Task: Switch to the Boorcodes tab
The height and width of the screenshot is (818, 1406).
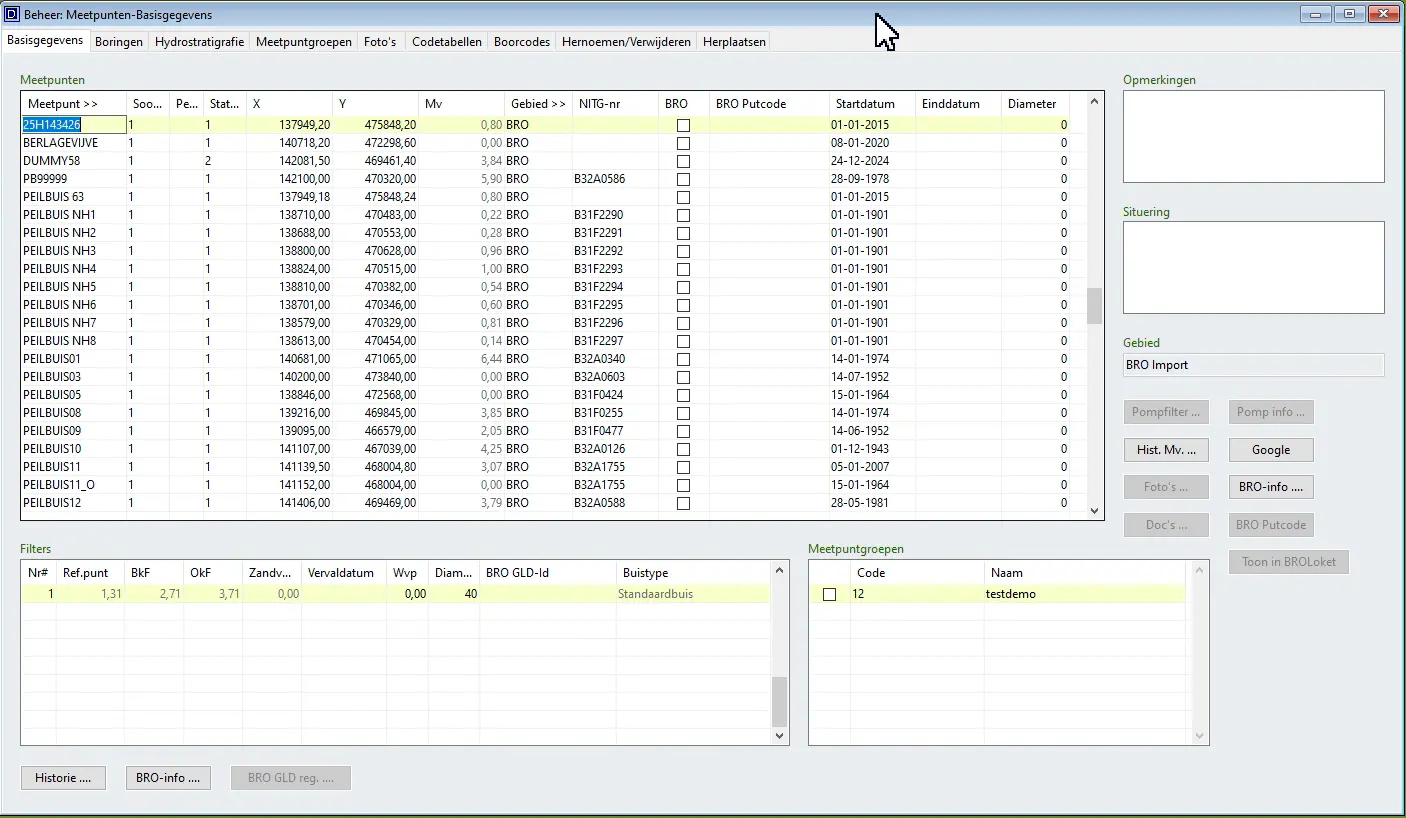Action: pyautogui.click(x=522, y=42)
